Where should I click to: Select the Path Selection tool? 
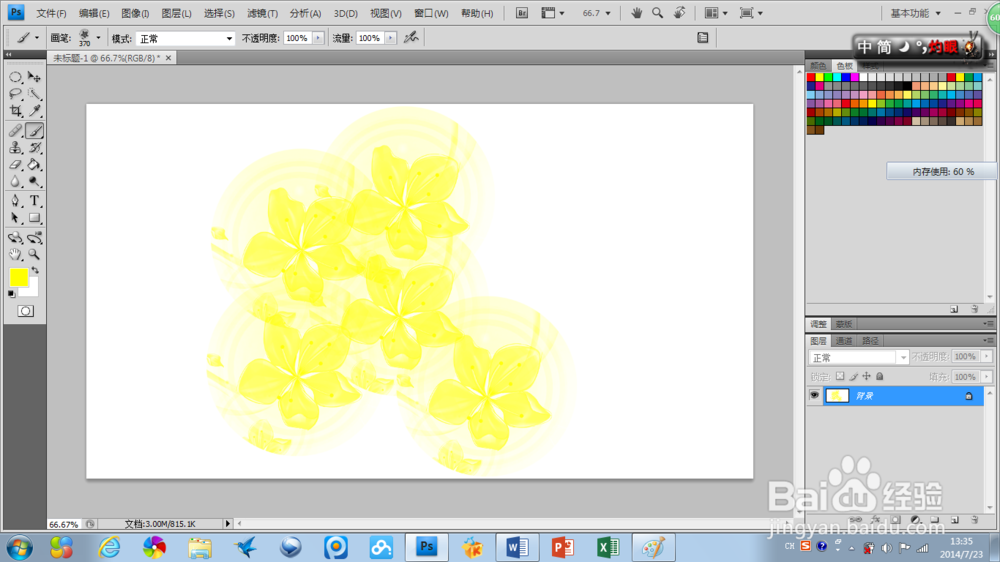click(x=15, y=218)
